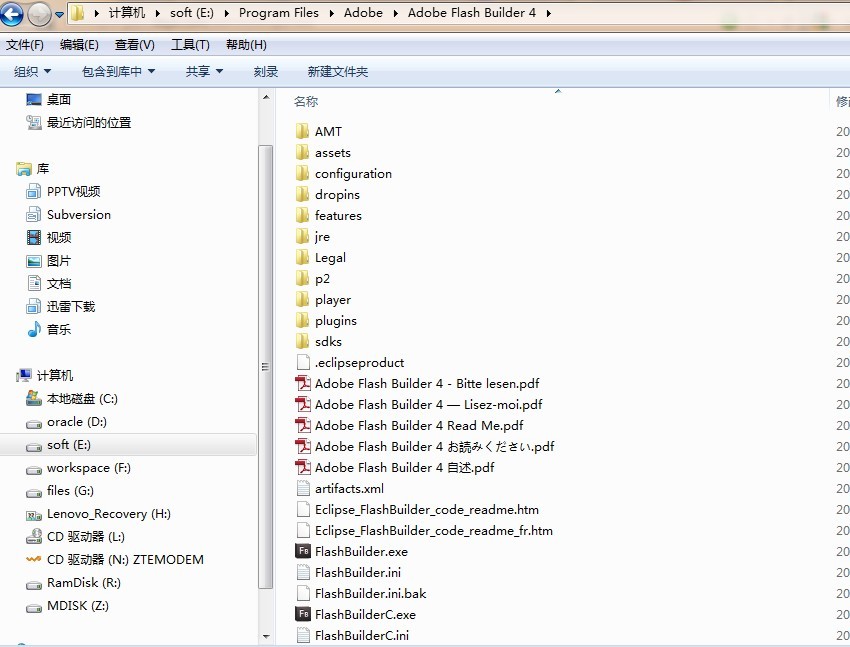The width and height of the screenshot is (850, 647).
Task: Click the 视频 library film icon
Action: (34, 237)
